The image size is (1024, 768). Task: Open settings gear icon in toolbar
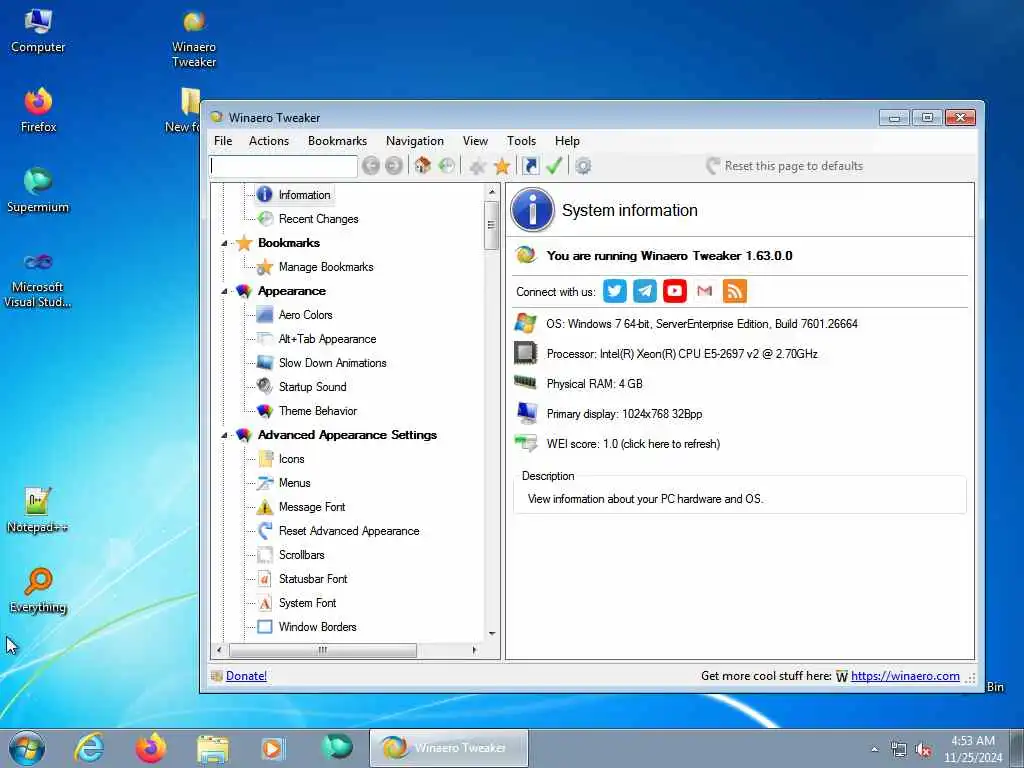[x=583, y=166]
